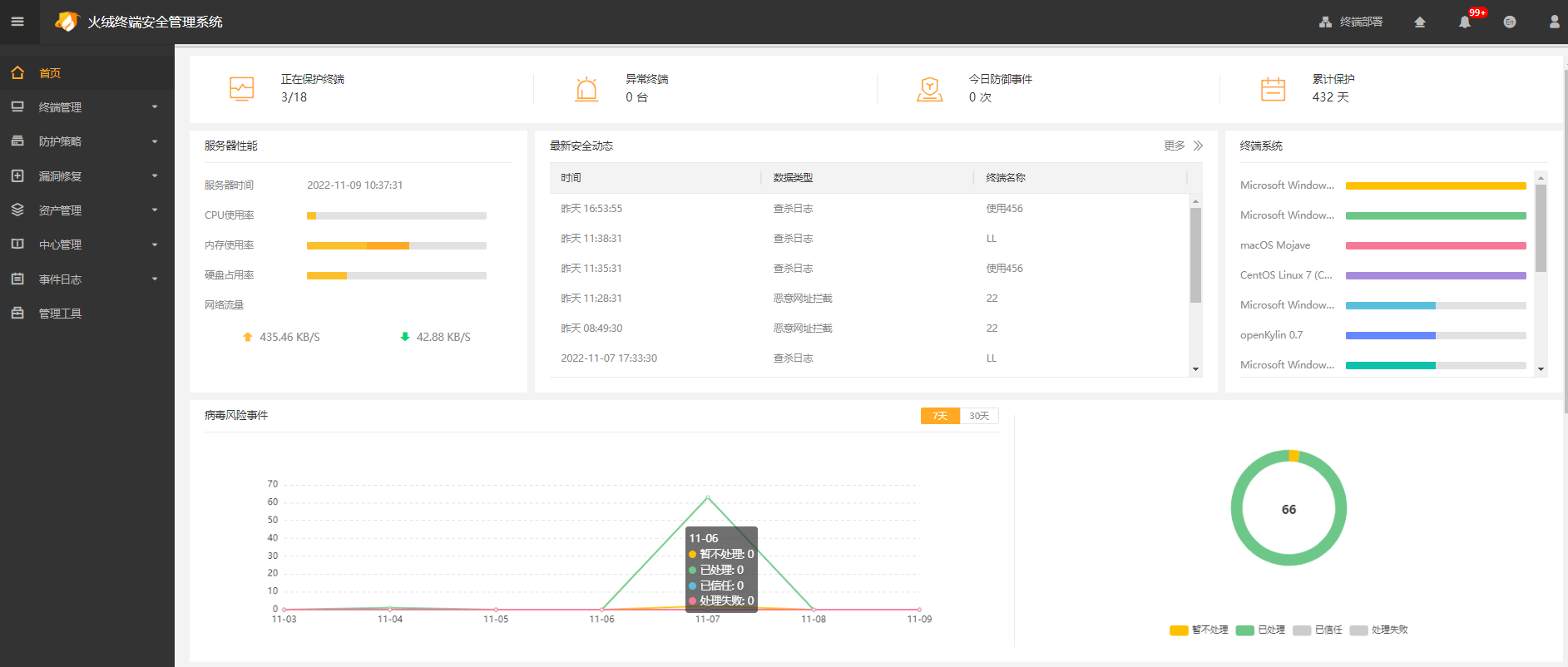1568x667 pixels.
Task: Click the 资产管理 layers icon
Action: click(x=17, y=210)
